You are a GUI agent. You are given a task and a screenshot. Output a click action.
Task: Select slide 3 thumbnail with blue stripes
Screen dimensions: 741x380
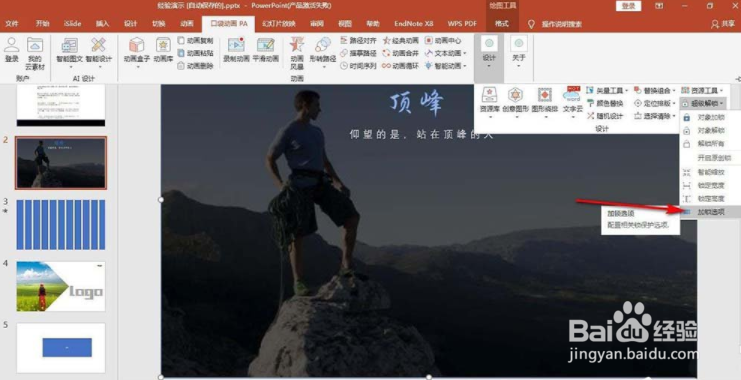coord(61,225)
